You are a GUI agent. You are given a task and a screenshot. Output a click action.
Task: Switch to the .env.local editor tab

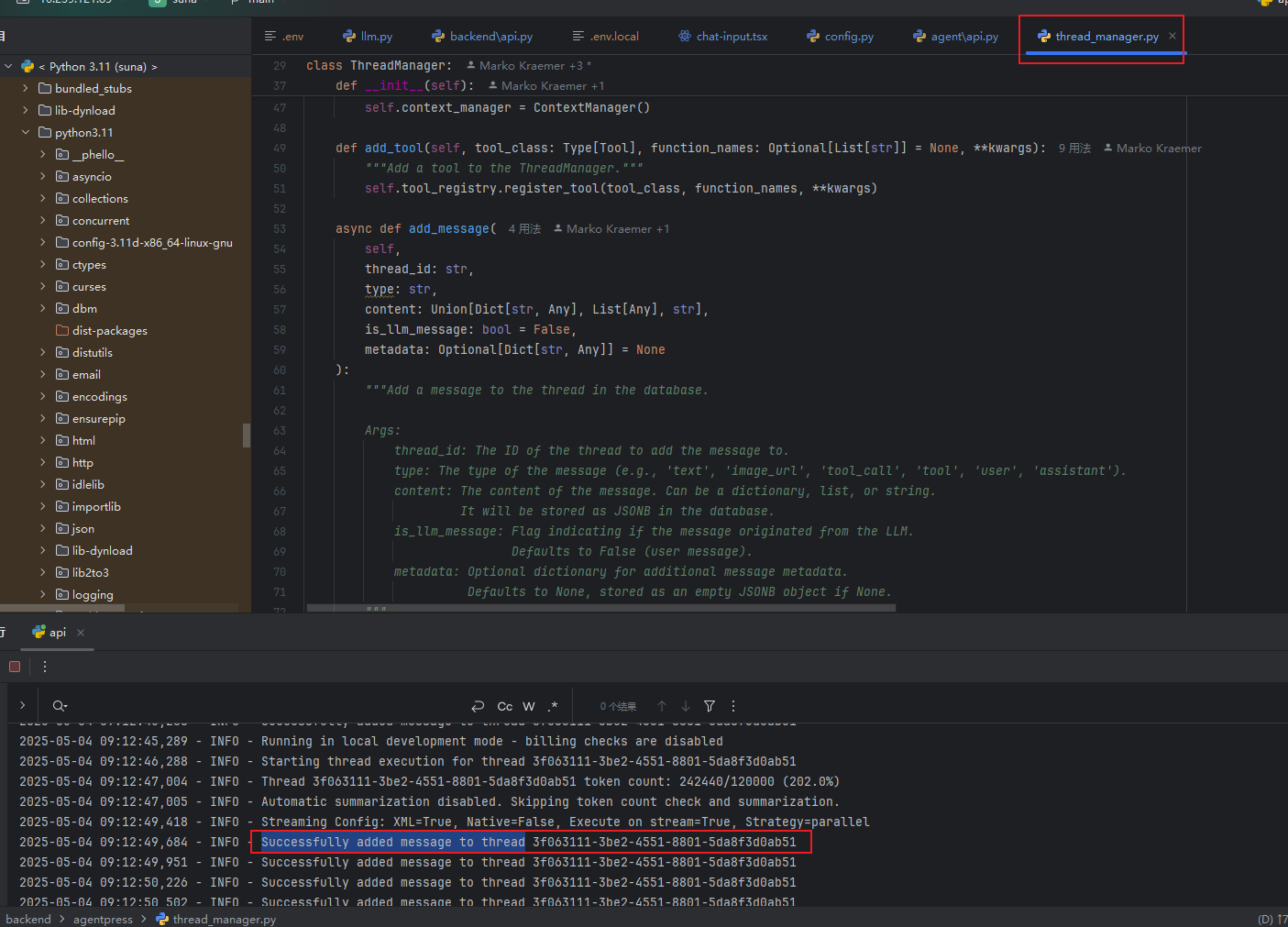pos(606,37)
